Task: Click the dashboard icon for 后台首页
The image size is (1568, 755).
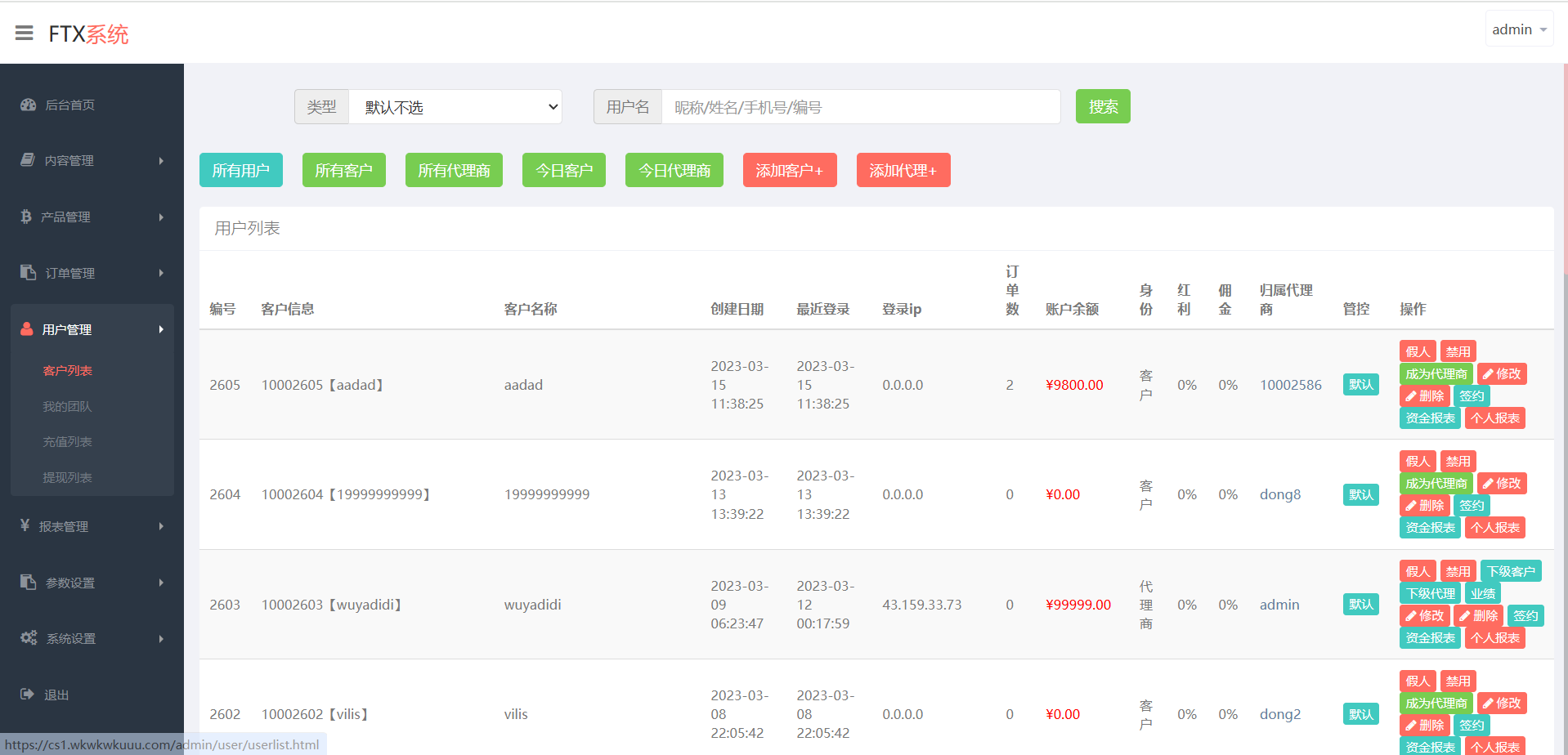Action: tap(29, 105)
